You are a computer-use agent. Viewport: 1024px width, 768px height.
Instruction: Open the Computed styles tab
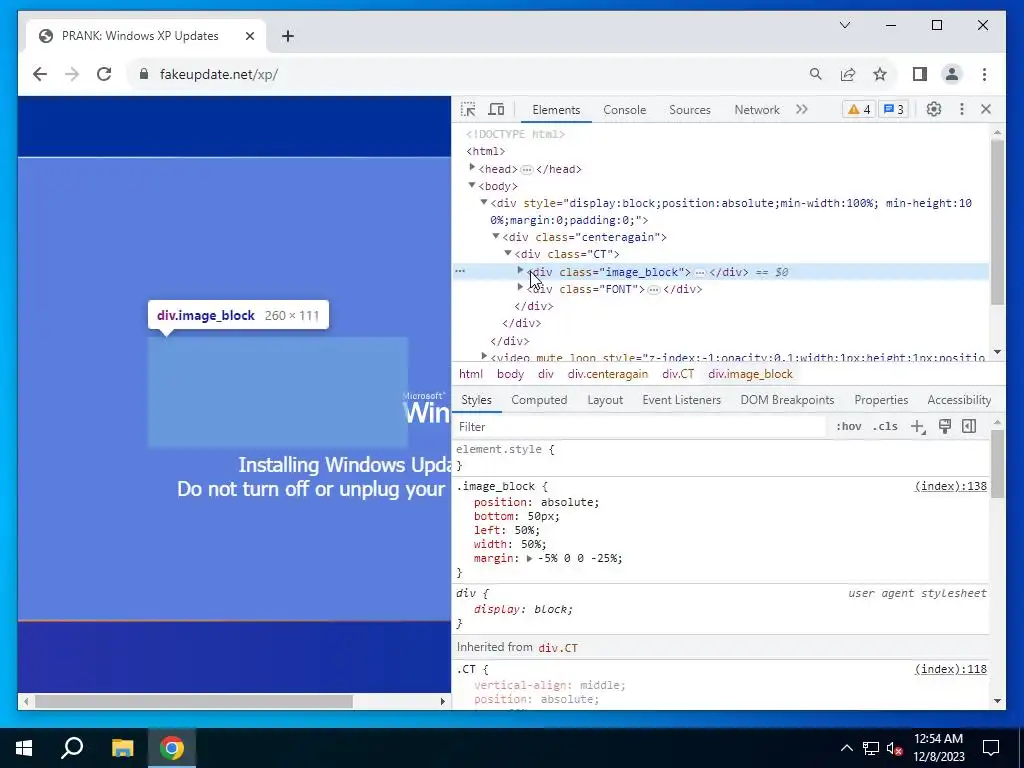[539, 400]
